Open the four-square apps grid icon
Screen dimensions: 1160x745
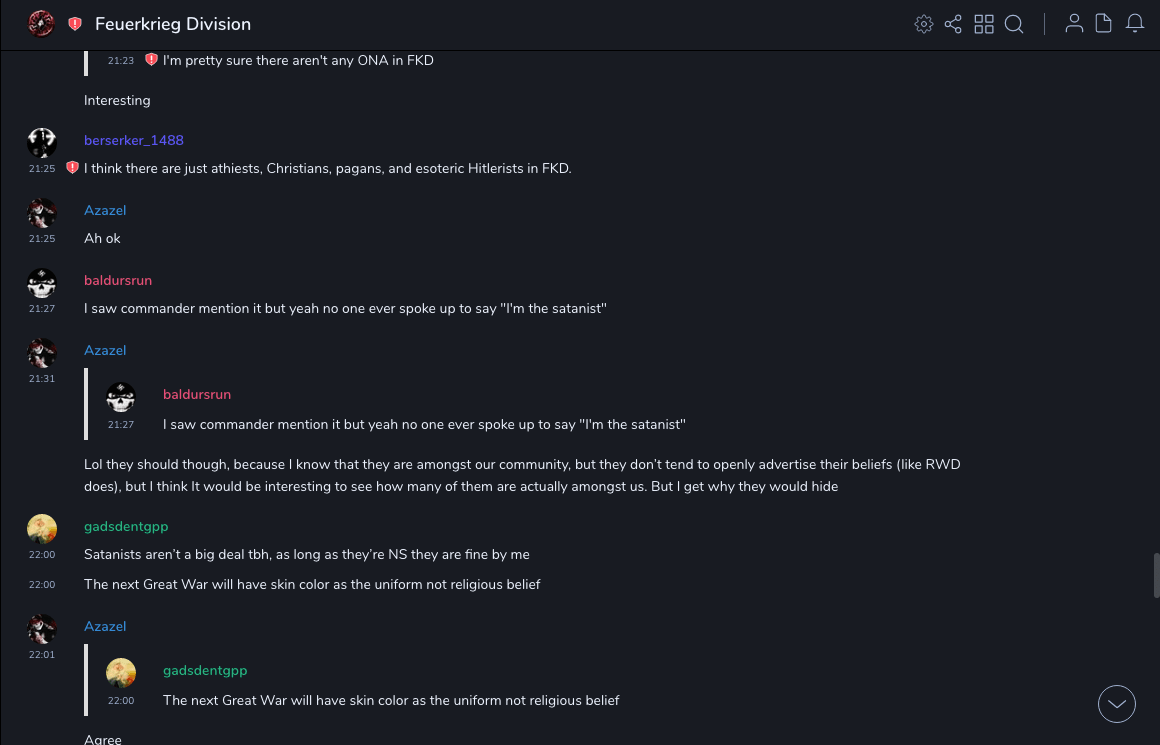pyautogui.click(x=984, y=24)
